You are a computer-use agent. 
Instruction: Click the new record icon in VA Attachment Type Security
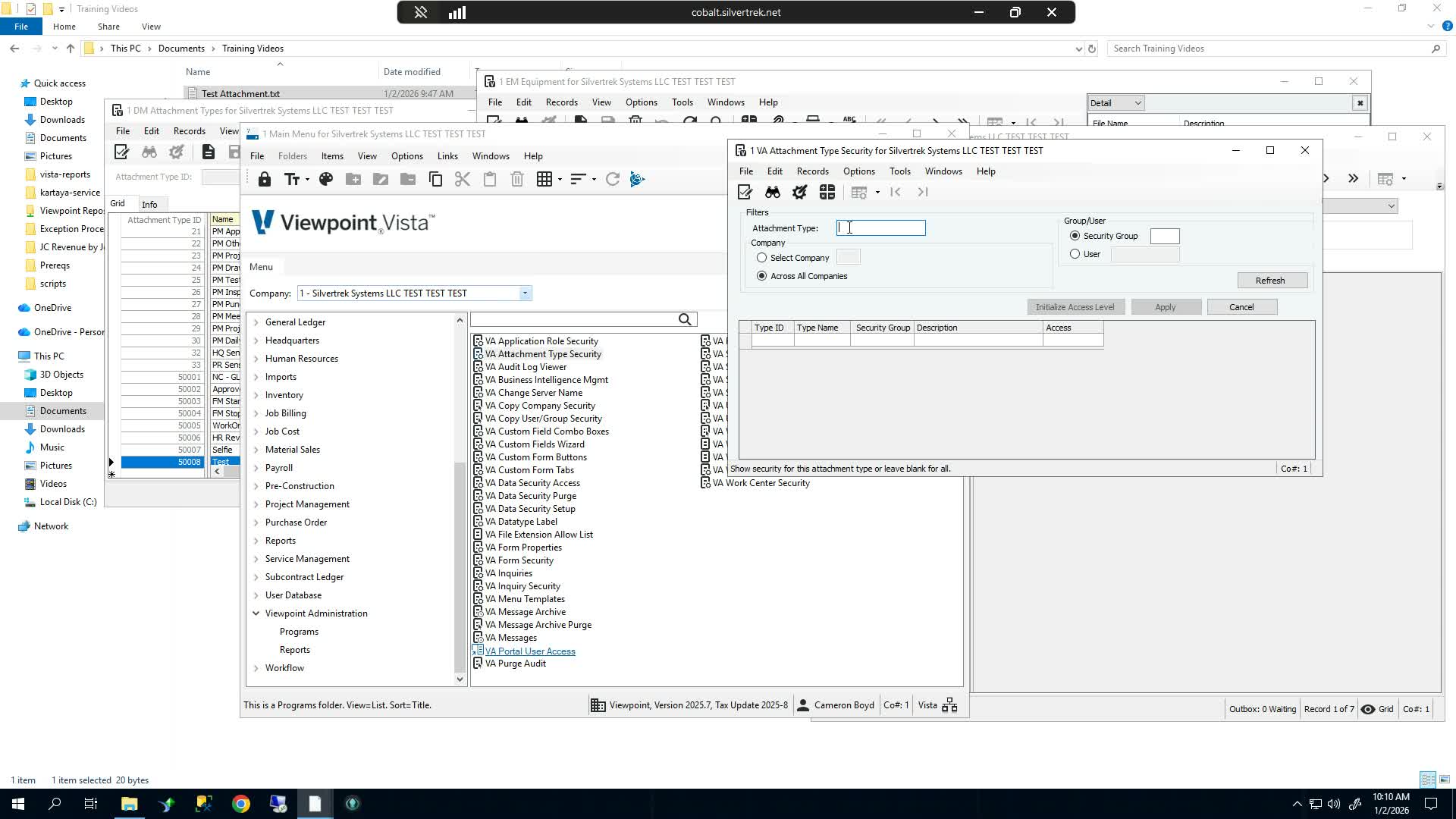pos(745,193)
